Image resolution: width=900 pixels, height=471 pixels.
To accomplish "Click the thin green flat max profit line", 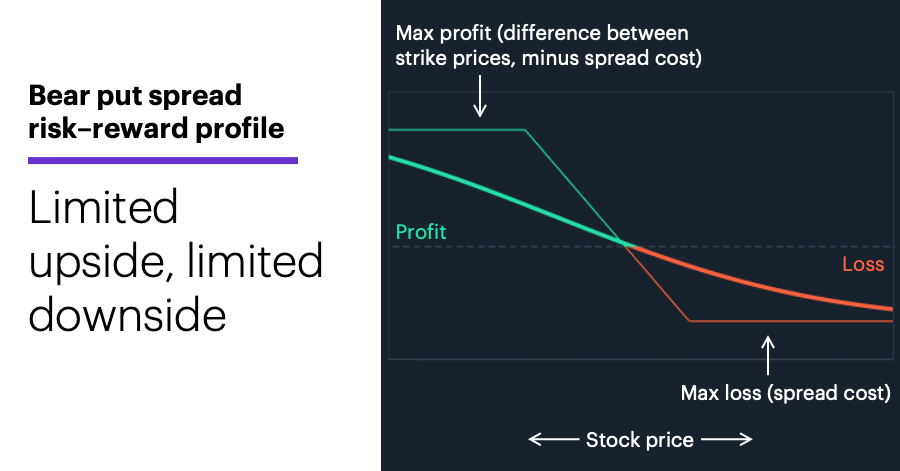I will click(457, 130).
